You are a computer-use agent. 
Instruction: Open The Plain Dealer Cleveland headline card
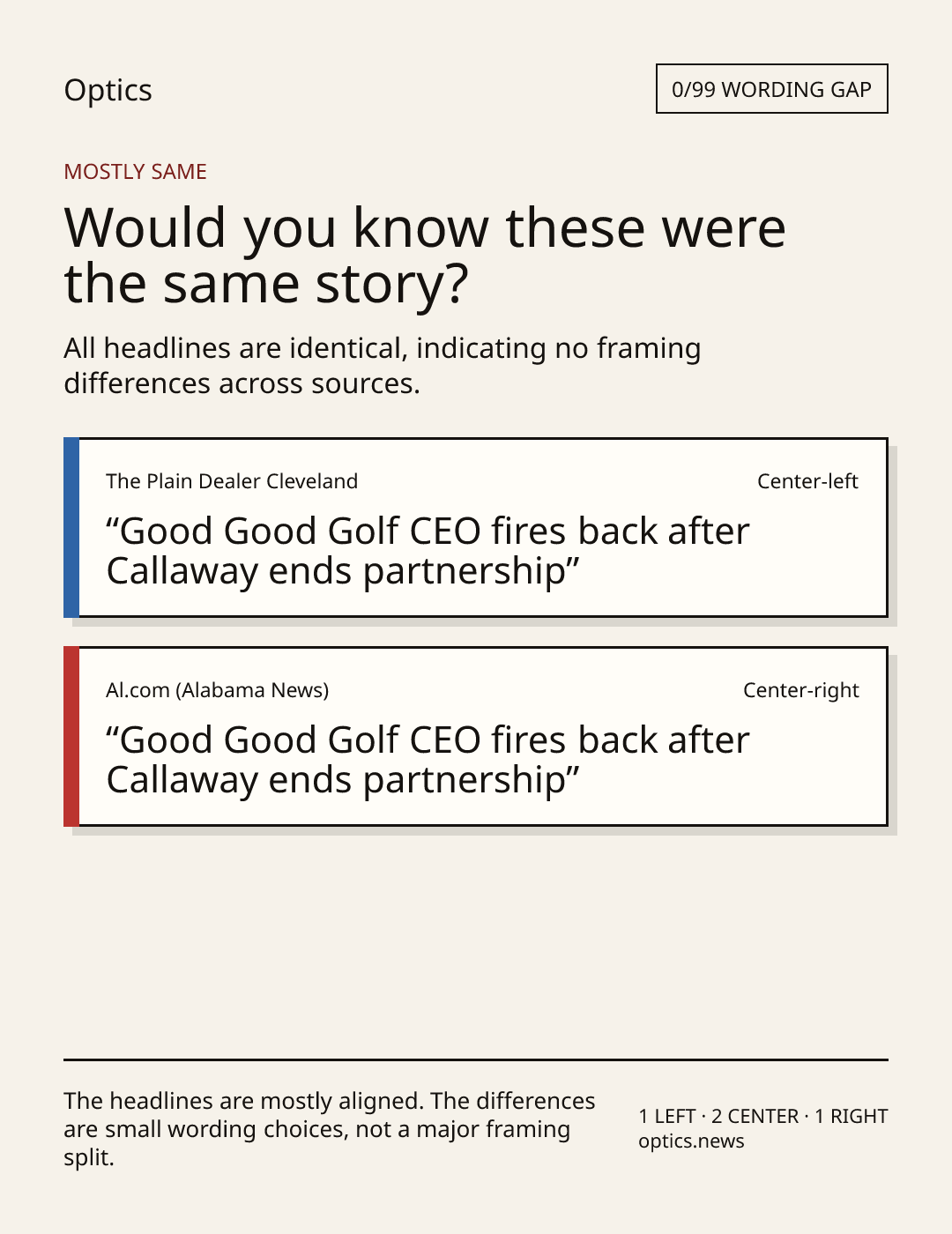[x=476, y=527]
